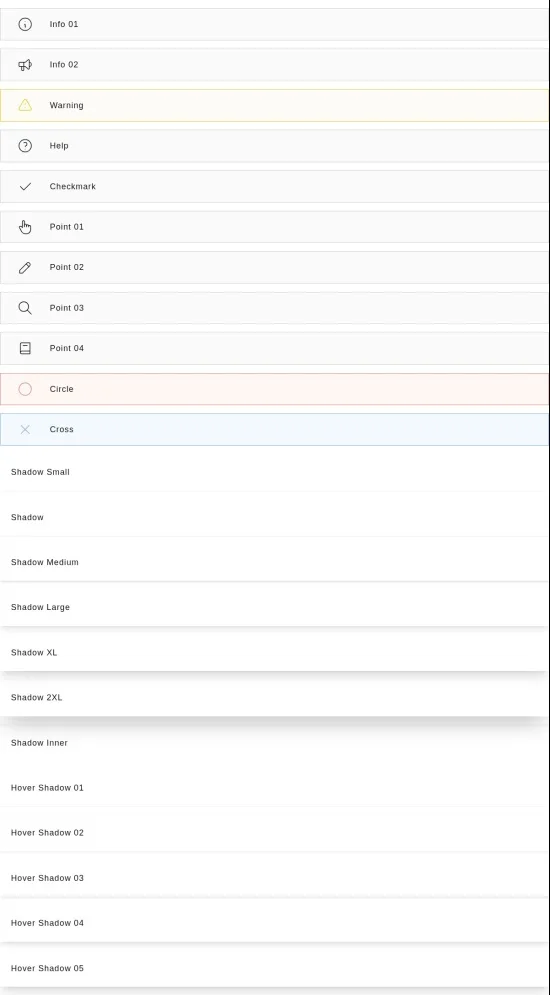Image resolution: width=550 pixels, height=995 pixels.
Task: Click the question mark Help icon
Action: click(x=25, y=146)
